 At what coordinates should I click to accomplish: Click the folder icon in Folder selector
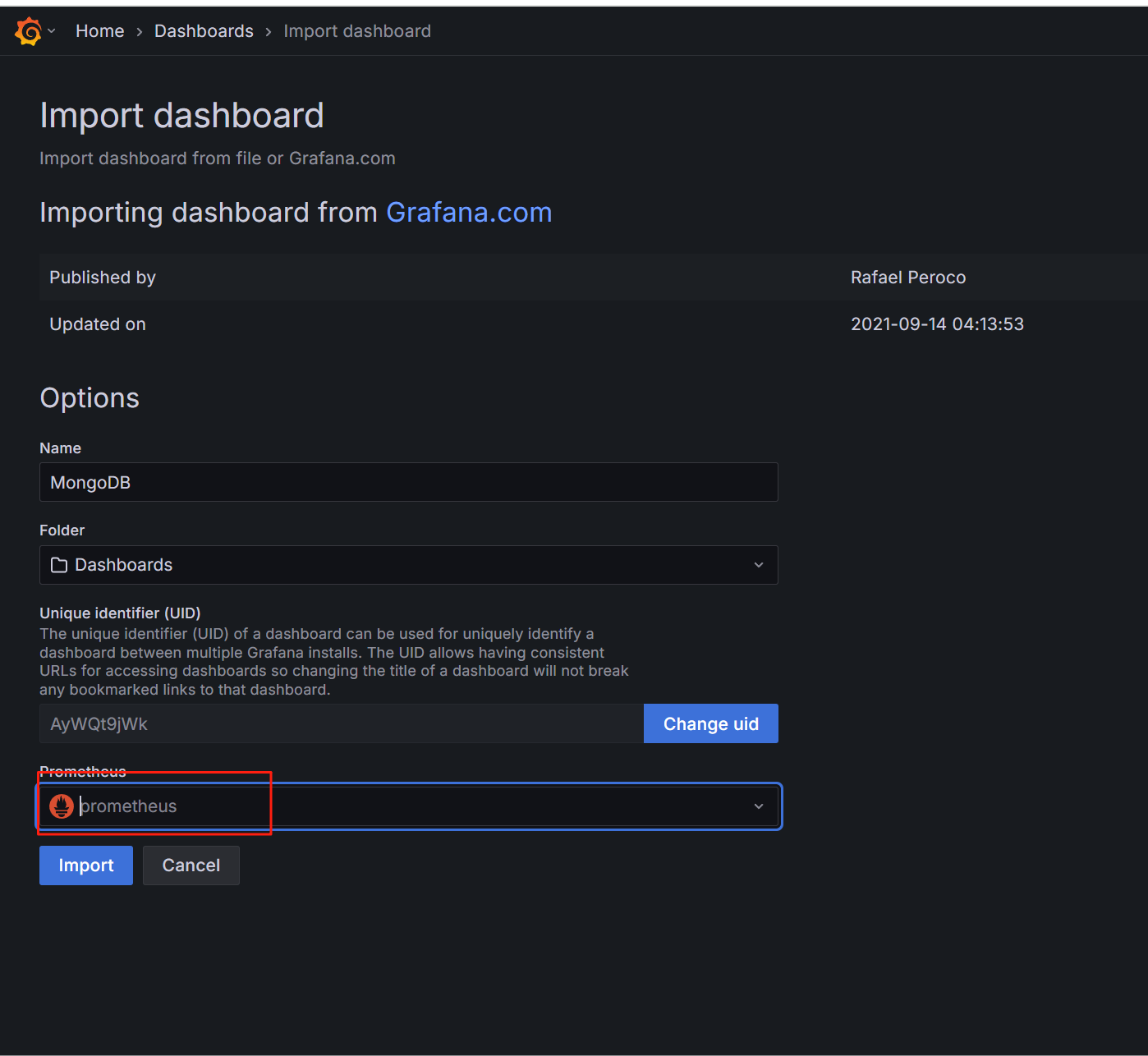click(59, 565)
